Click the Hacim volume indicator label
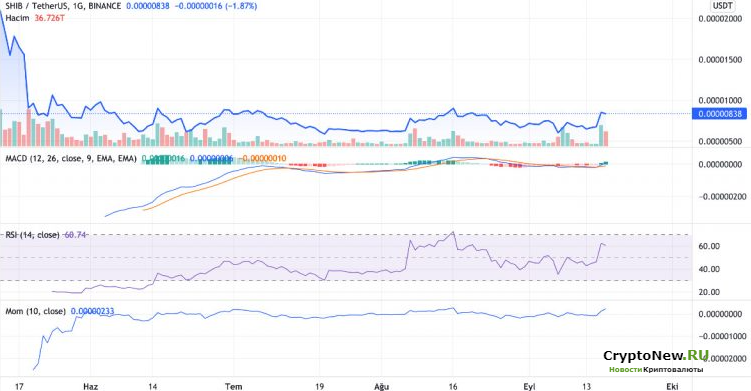This screenshot has height=391, width=751. coord(17,18)
